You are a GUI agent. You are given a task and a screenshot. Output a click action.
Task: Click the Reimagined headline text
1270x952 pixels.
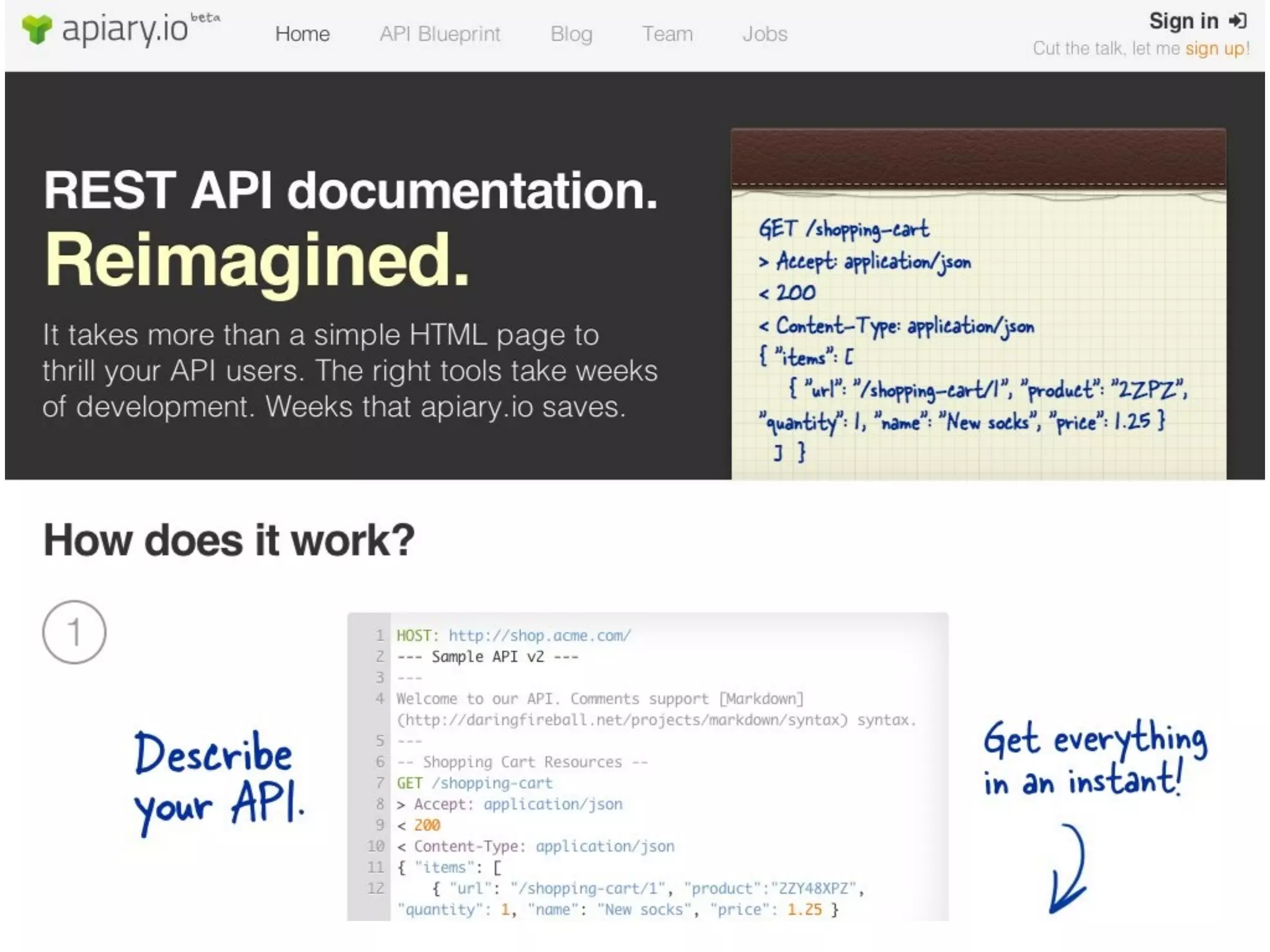coord(257,260)
